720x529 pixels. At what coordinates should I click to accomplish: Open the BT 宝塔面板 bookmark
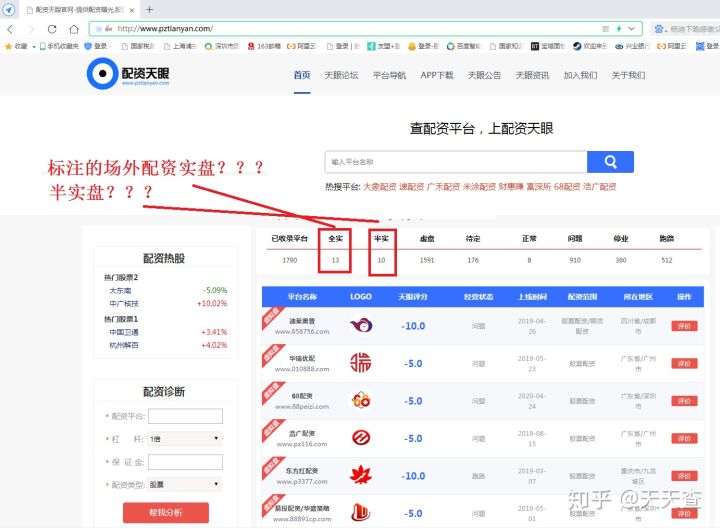(548, 46)
